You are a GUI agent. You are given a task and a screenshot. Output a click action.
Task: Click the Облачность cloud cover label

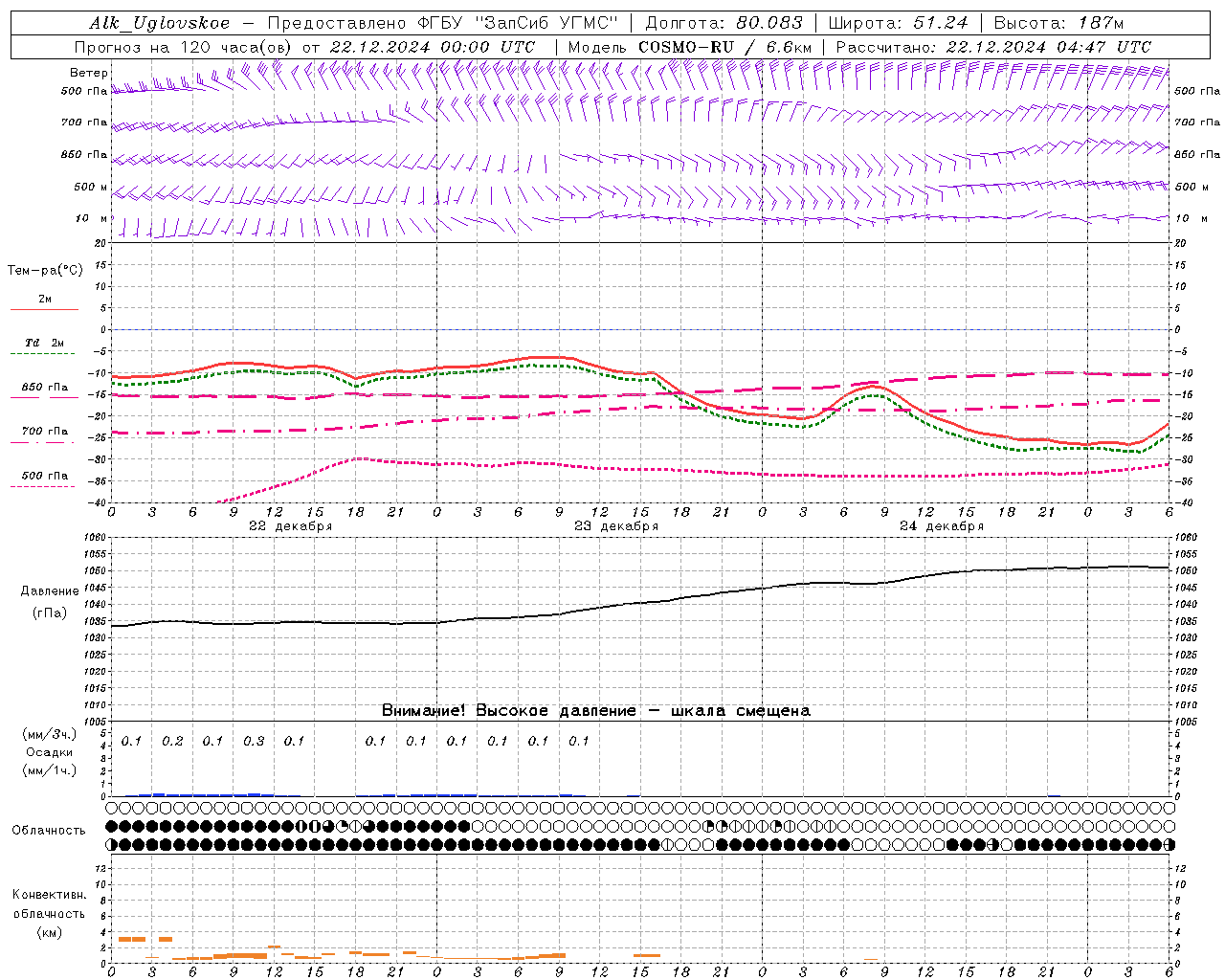click(49, 830)
